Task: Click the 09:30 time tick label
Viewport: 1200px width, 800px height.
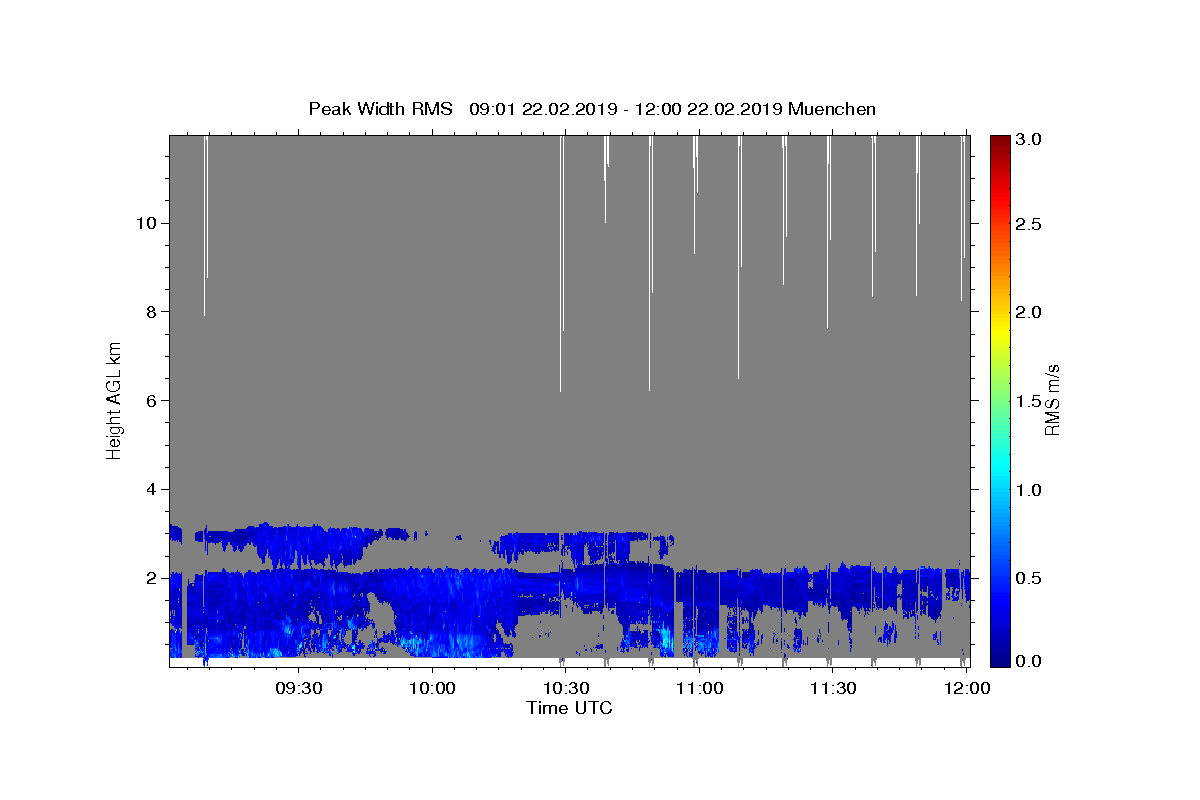Action: (x=299, y=688)
